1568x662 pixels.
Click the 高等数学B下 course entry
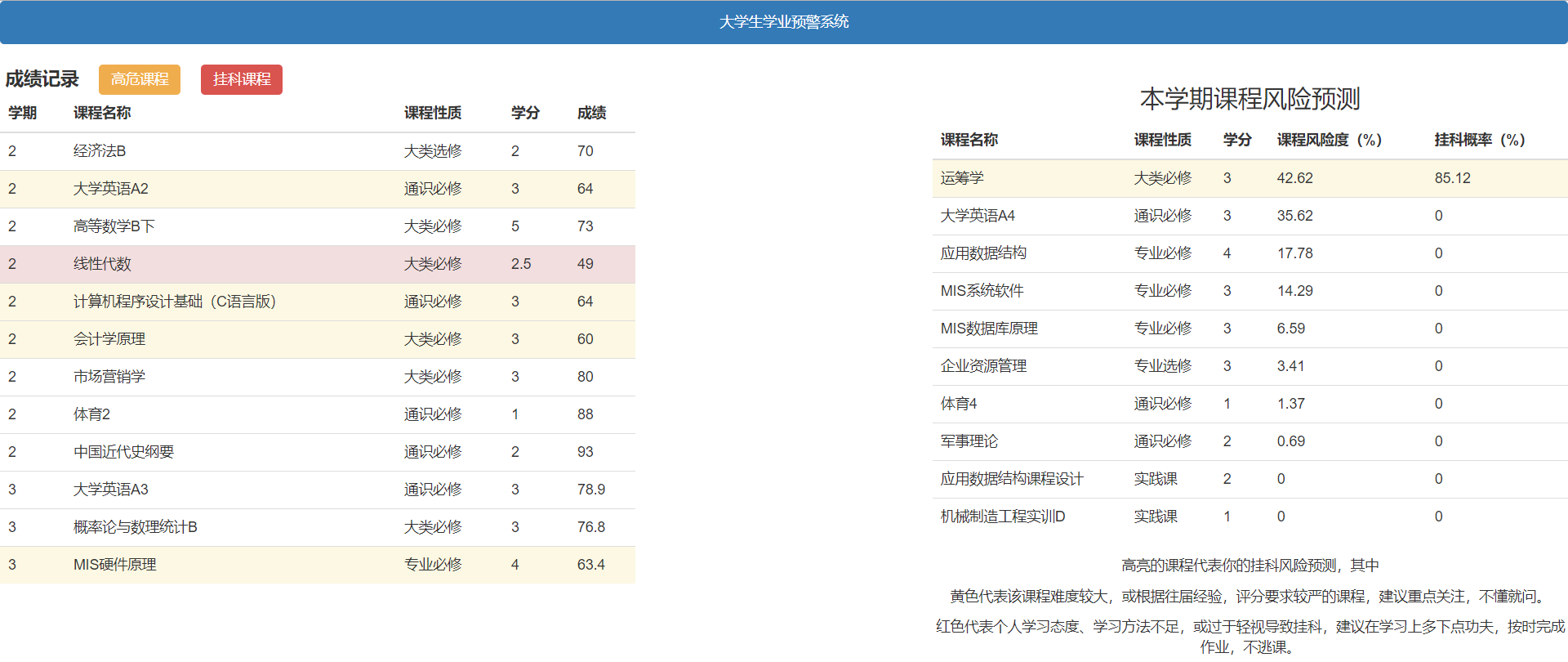[x=114, y=226]
